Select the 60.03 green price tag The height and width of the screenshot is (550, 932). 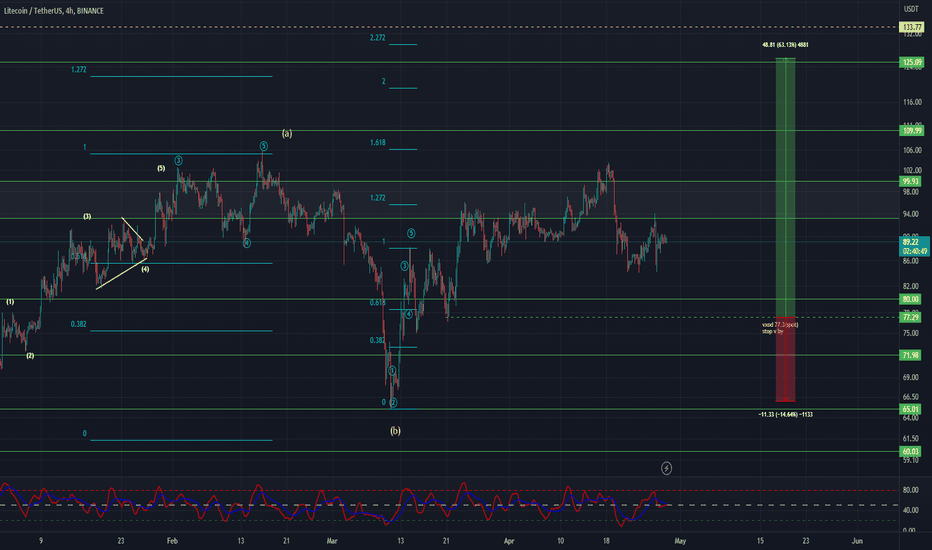pos(911,451)
